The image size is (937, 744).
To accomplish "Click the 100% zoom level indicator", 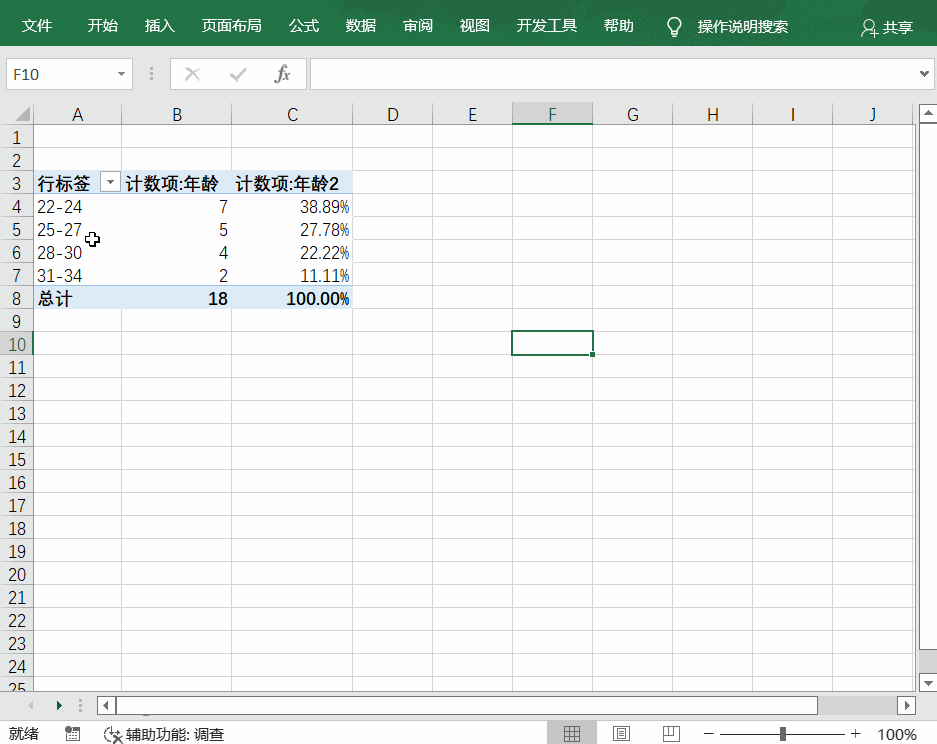I will (896, 734).
